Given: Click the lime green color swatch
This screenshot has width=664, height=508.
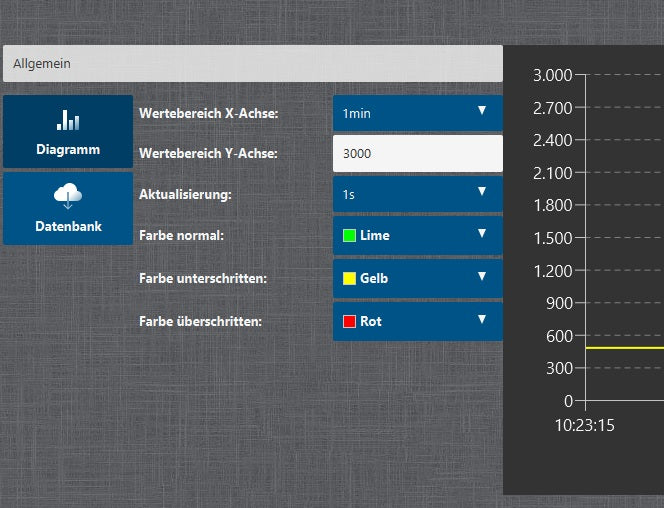Looking at the screenshot, I should pyautogui.click(x=349, y=236).
